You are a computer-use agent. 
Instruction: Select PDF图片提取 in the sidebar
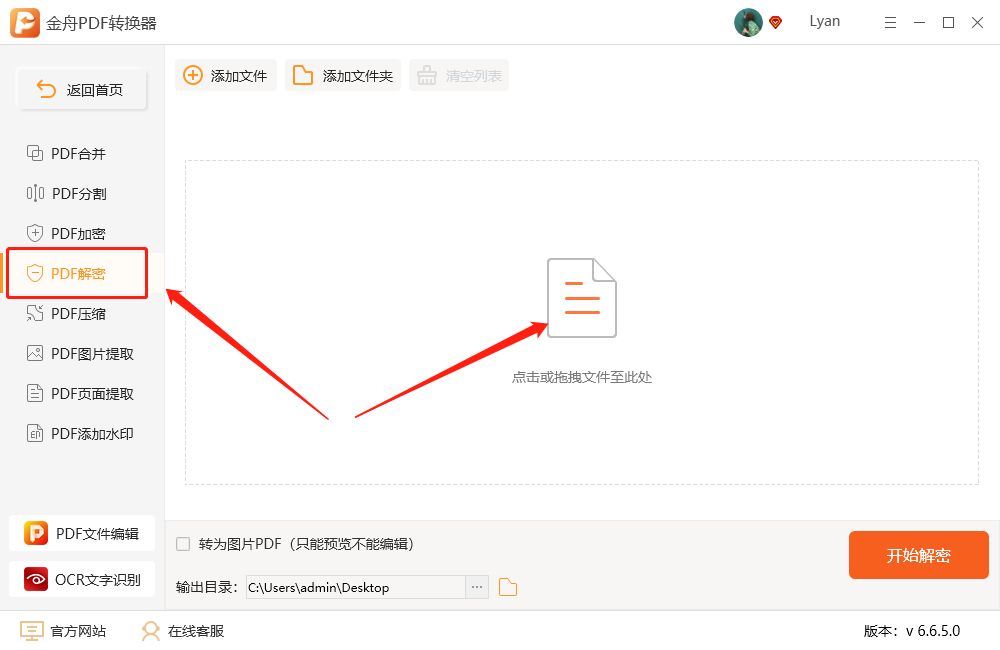pyautogui.click(x=80, y=354)
